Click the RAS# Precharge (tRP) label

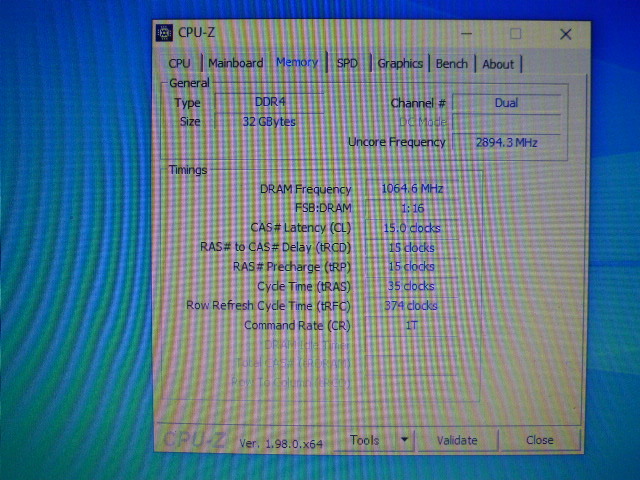pyautogui.click(x=291, y=267)
